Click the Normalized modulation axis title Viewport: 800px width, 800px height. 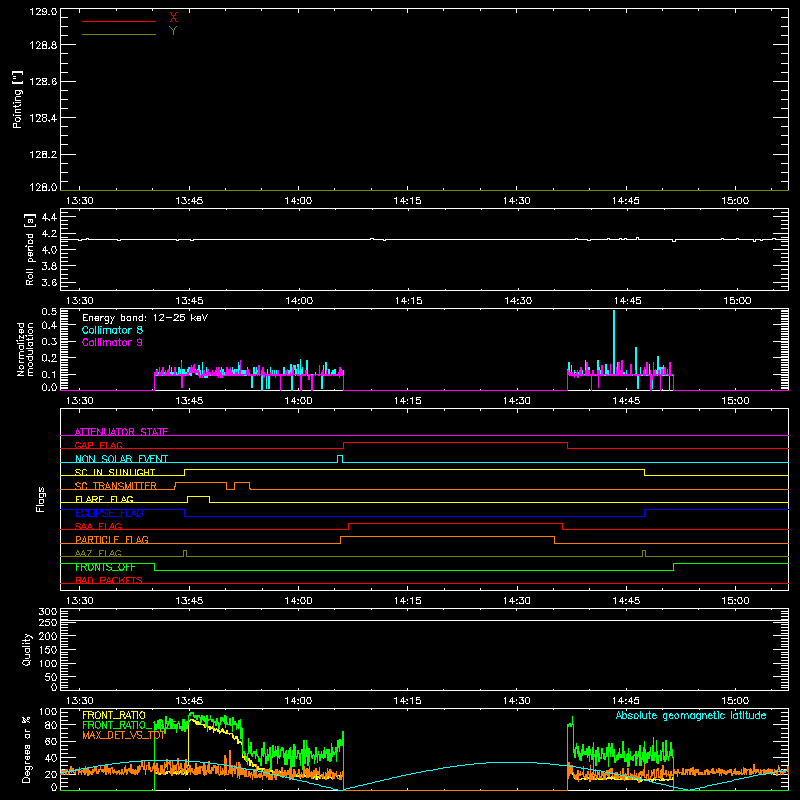25,349
